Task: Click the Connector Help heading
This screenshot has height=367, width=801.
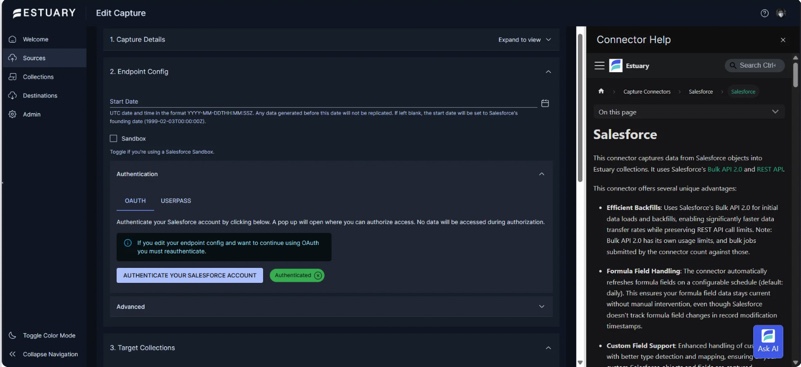Action: point(633,40)
